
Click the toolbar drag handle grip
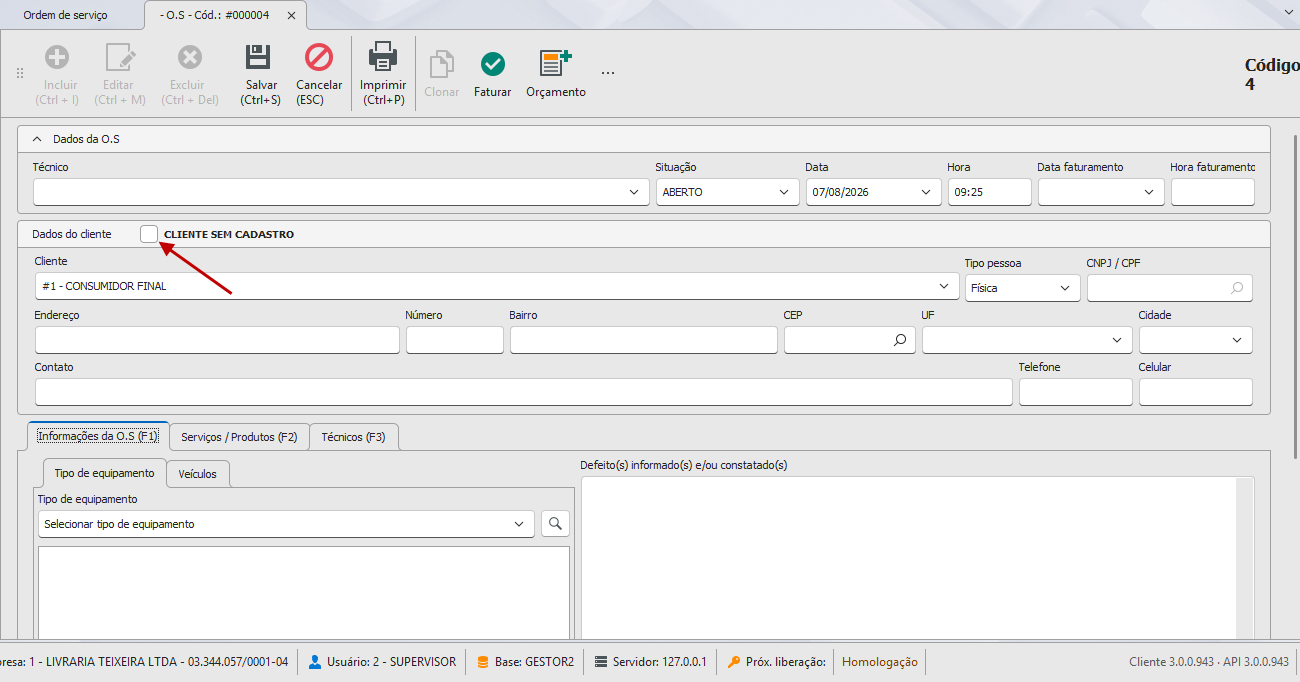(20, 73)
